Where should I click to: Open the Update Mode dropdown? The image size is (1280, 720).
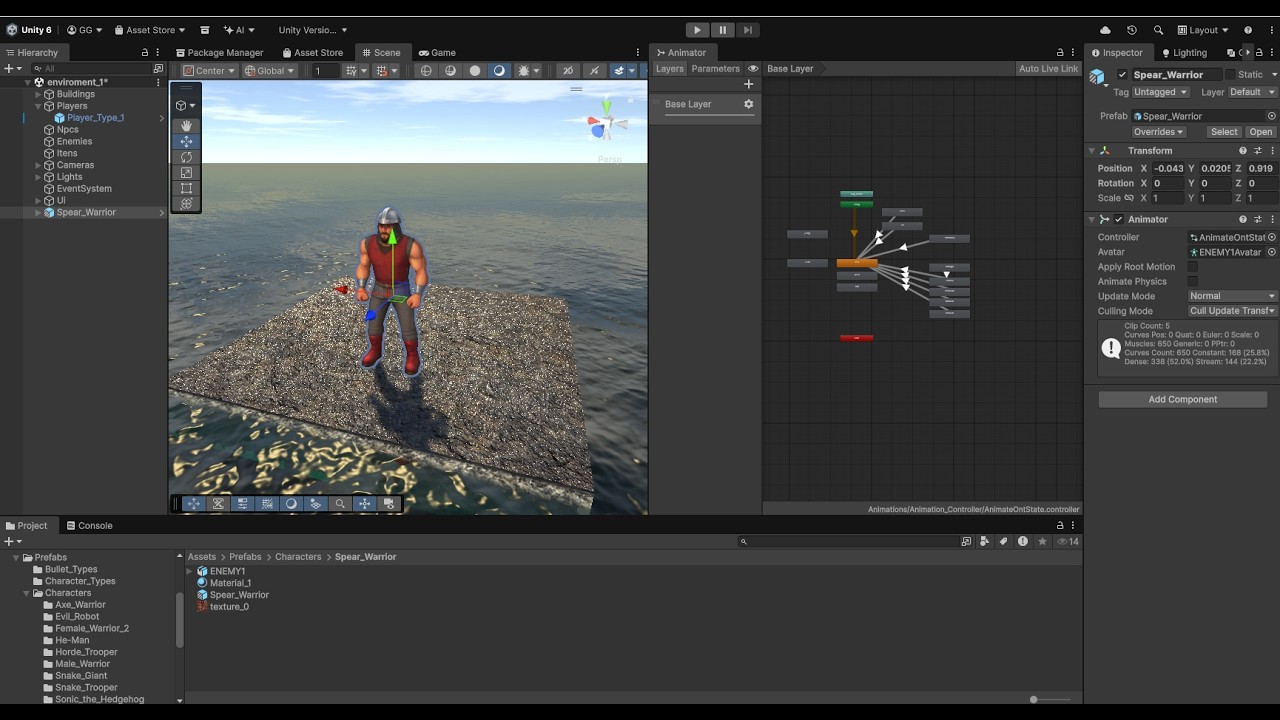pyautogui.click(x=1232, y=296)
